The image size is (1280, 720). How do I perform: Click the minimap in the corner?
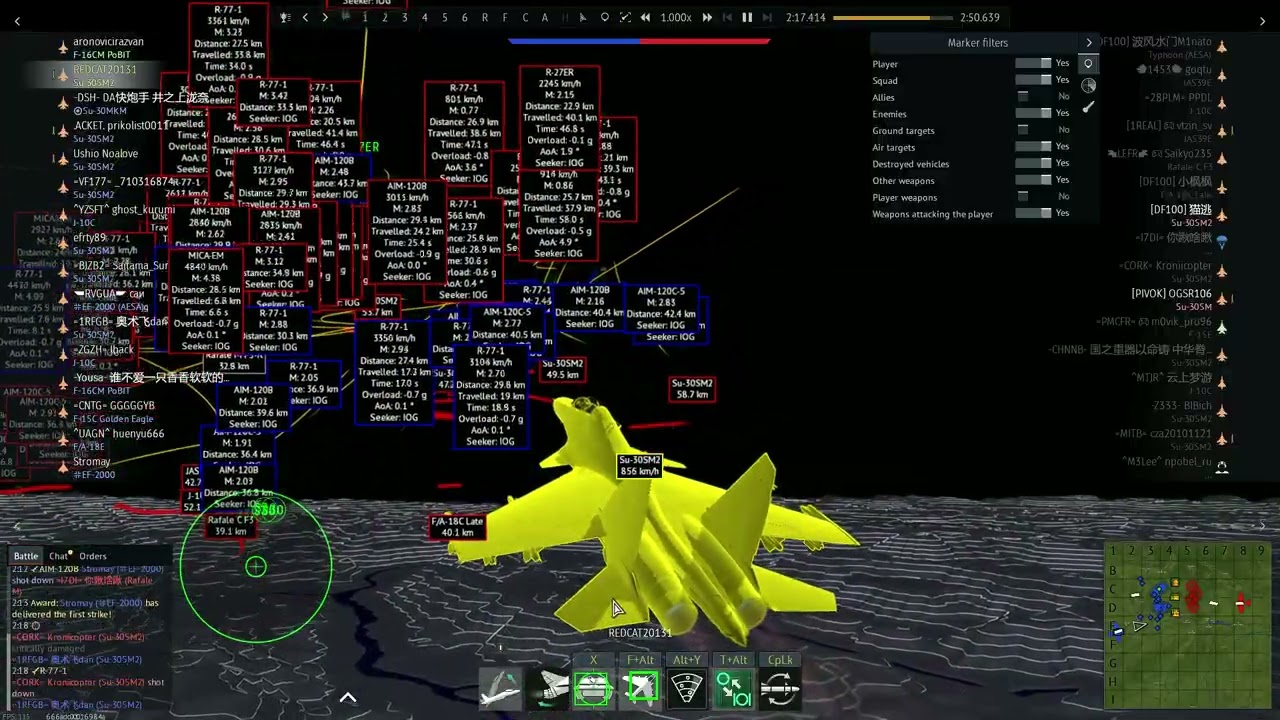tap(1190, 624)
